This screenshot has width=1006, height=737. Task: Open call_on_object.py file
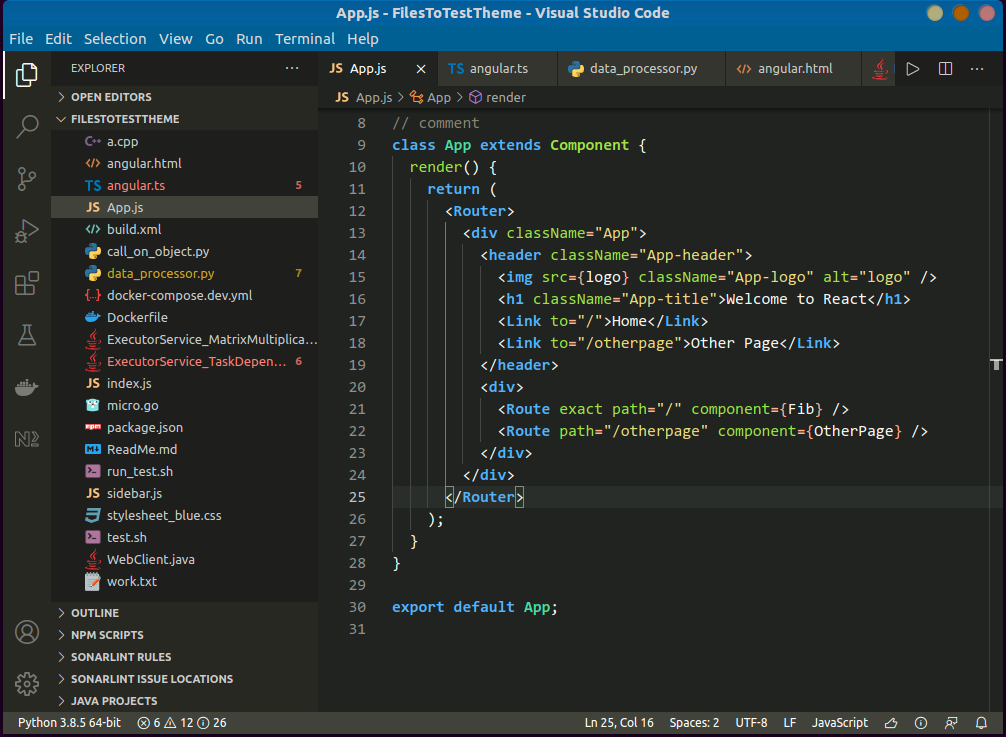point(185,251)
